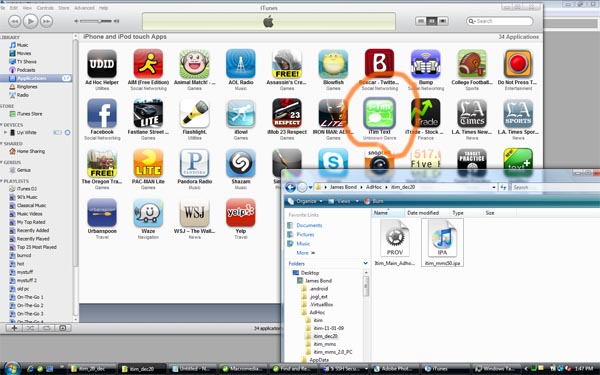Select the L.A. Times Sports app icon
The width and height of the screenshot is (600, 375).
[x=518, y=113]
